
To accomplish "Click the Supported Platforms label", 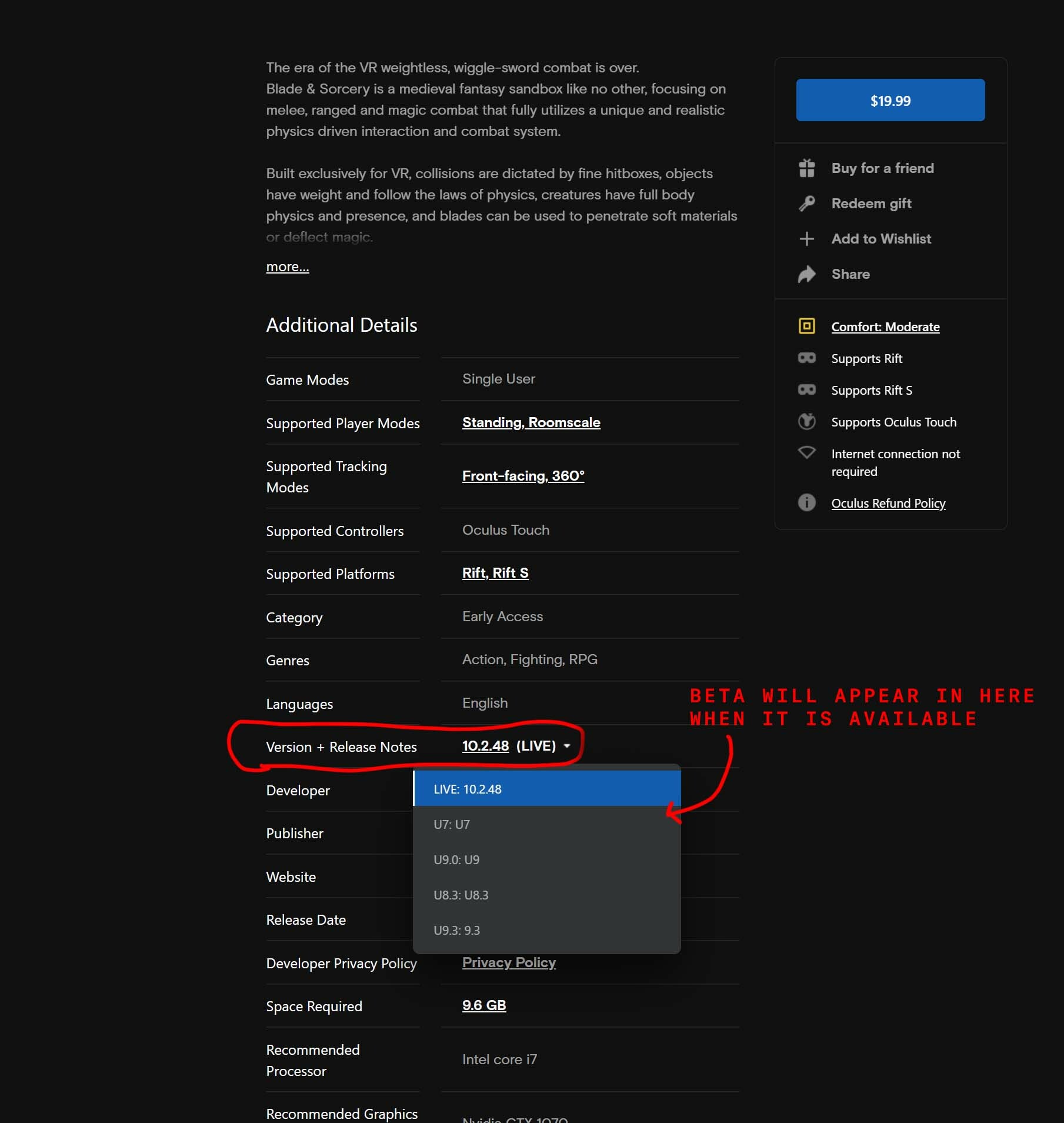I will [x=330, y=574].
